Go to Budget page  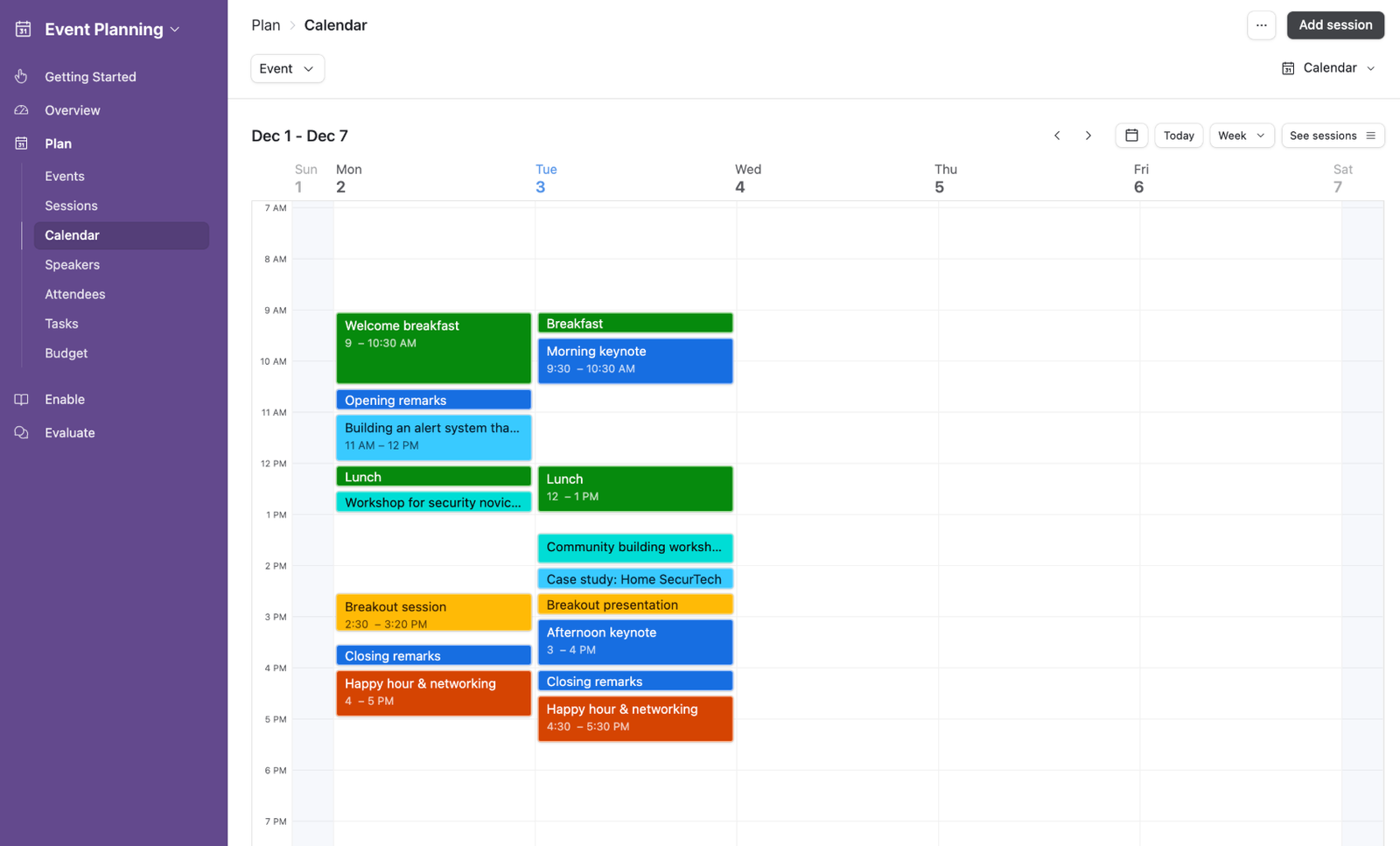66,353
